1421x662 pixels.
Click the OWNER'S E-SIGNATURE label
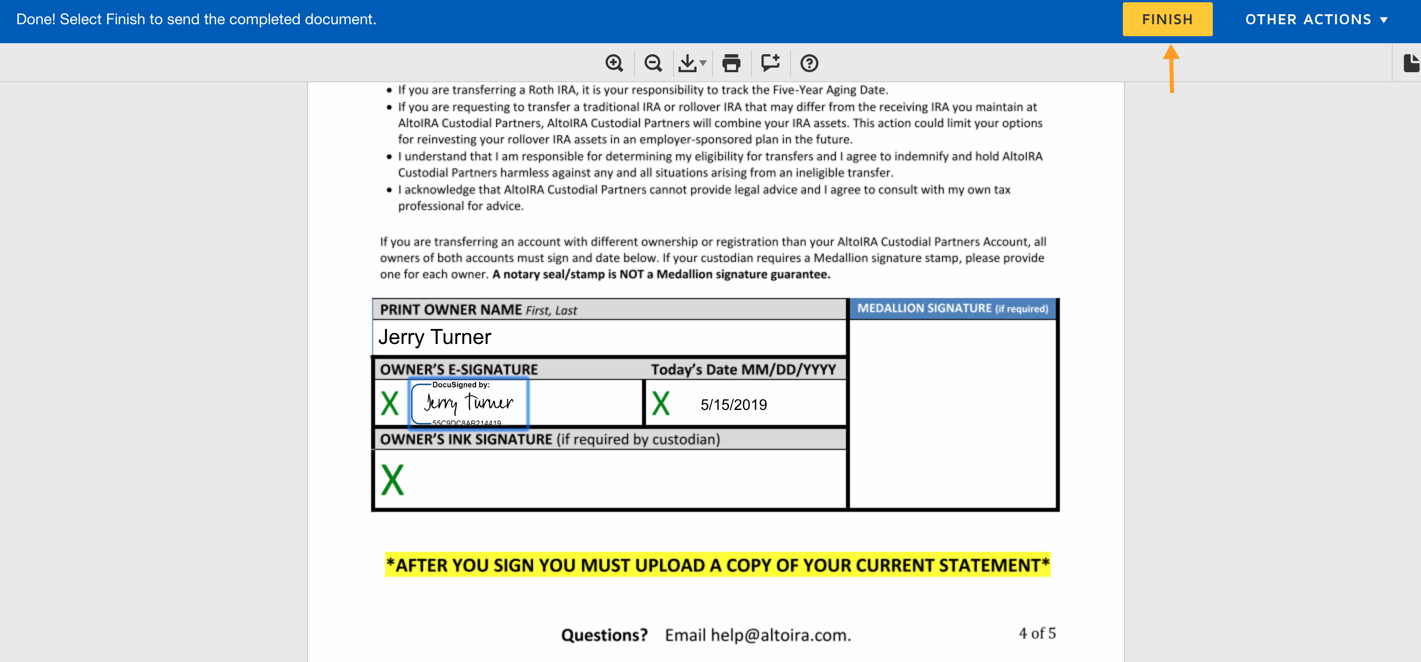[x=459, y=369]
